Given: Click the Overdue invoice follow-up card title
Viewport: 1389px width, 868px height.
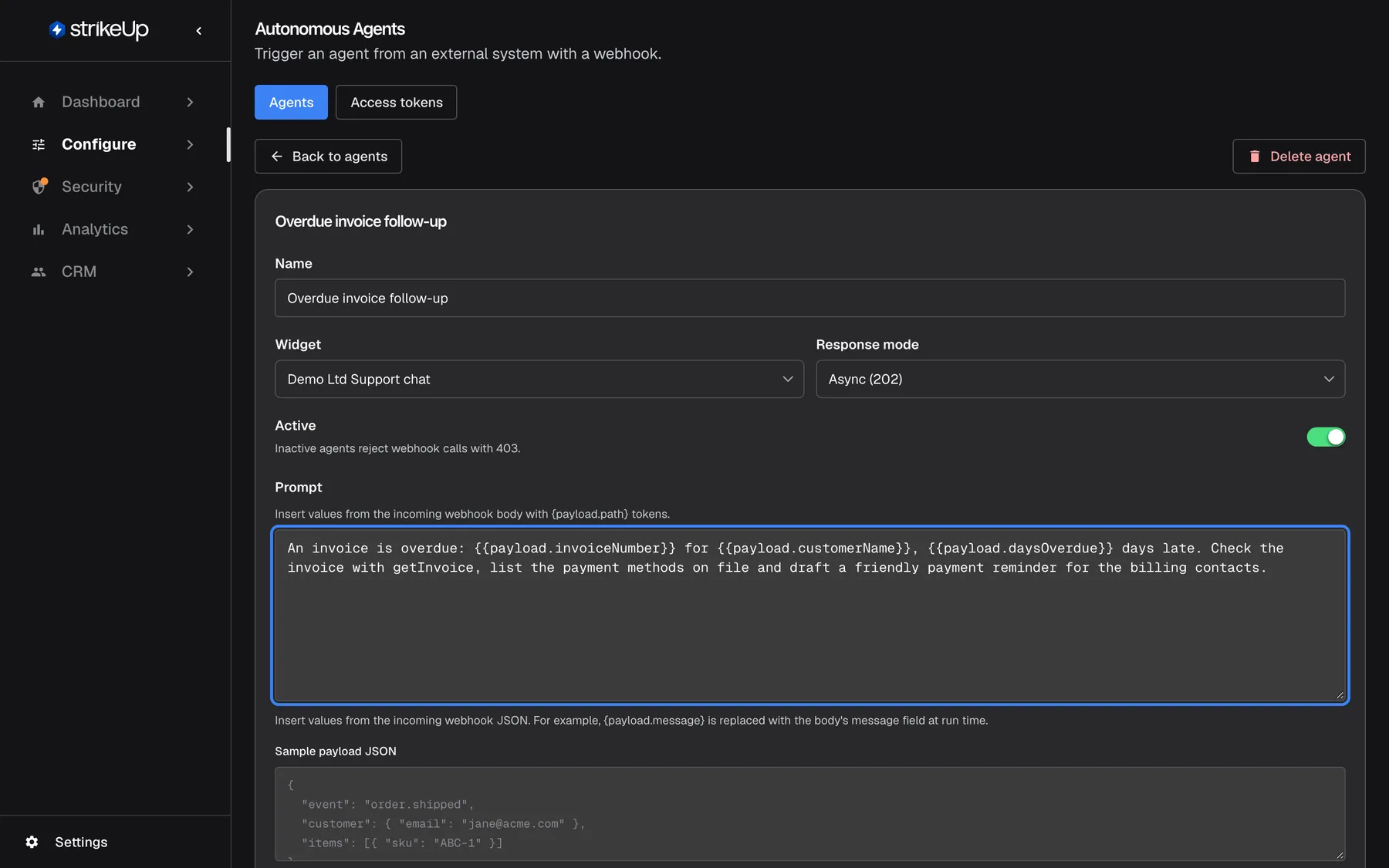Looking at the screenshot, I should 360,221.
